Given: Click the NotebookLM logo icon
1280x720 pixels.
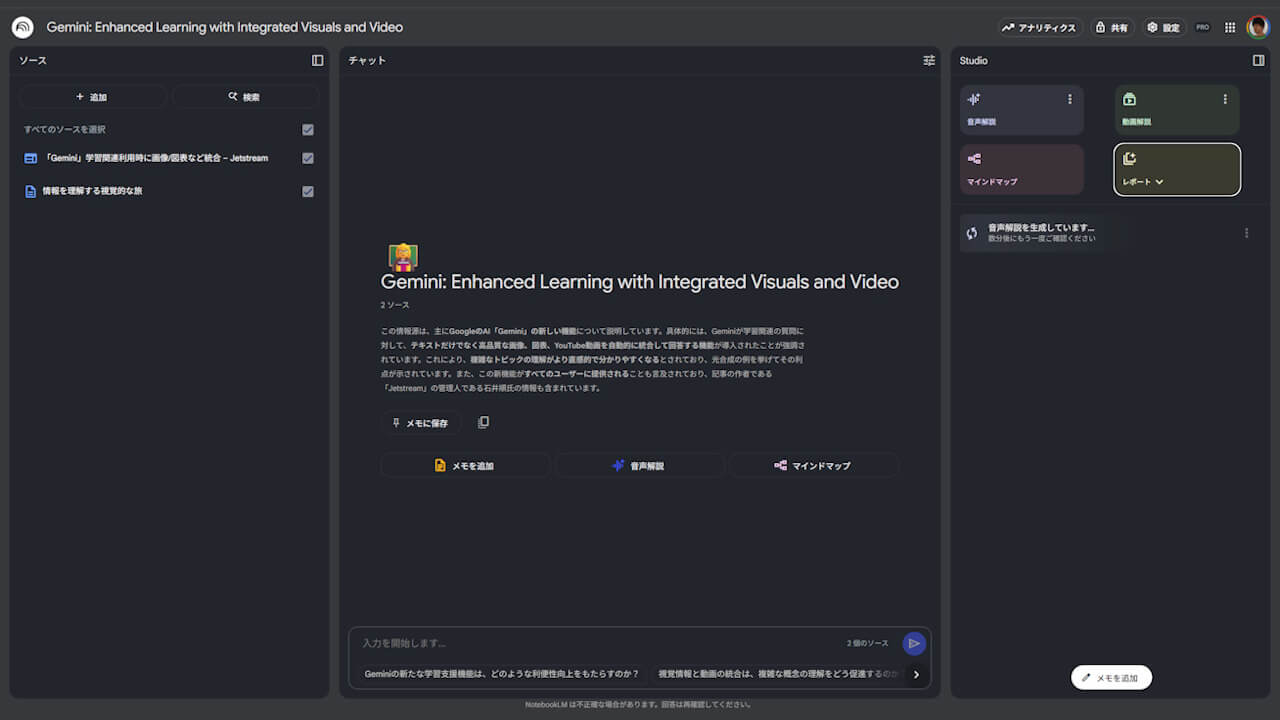Looking at the screenshot, I should point(23,27).
